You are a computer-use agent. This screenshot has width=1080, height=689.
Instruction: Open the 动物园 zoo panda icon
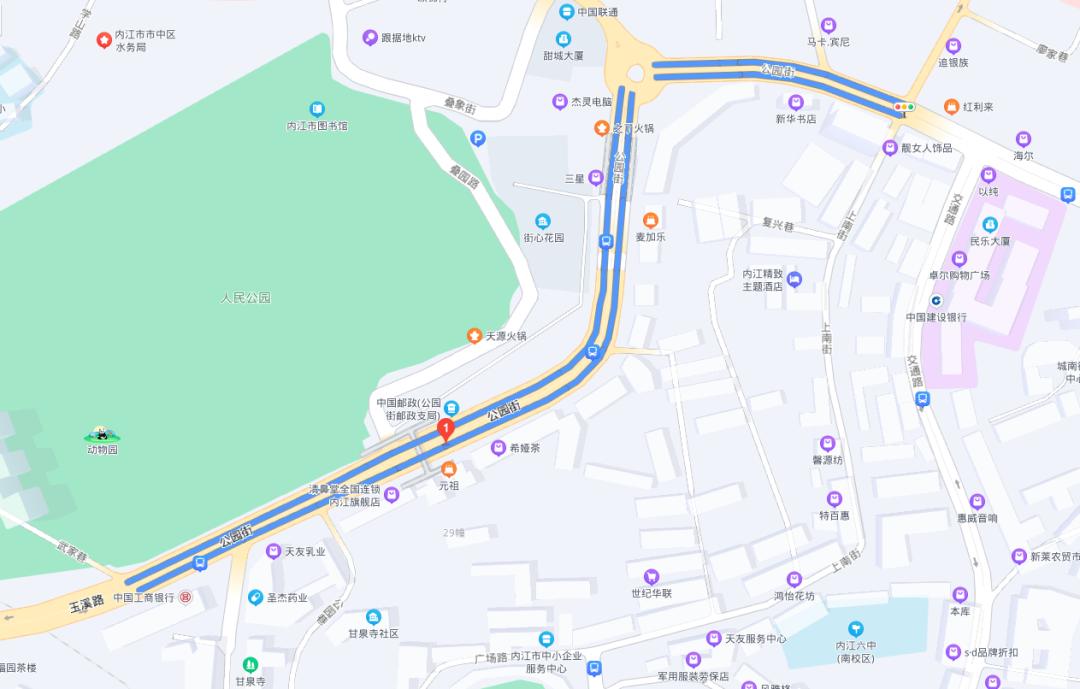pyautogui.click(x=102, y=434)
